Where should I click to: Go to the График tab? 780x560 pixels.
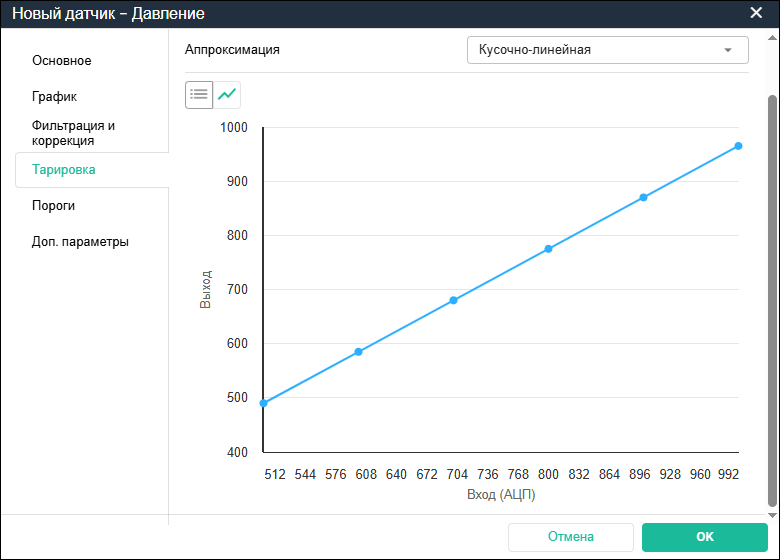pos(54,97)
